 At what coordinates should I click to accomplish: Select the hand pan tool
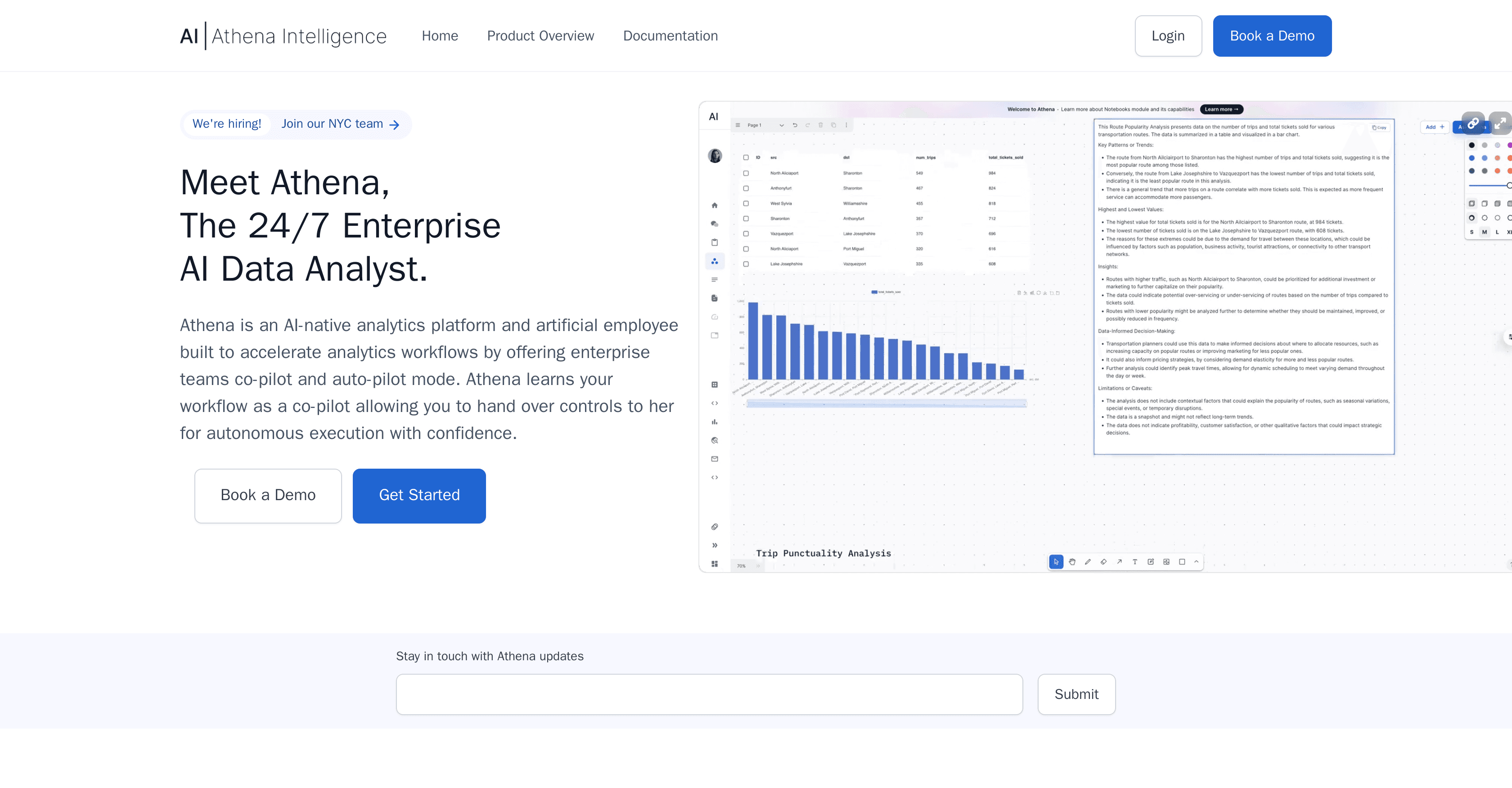(x=1072, y=561)
